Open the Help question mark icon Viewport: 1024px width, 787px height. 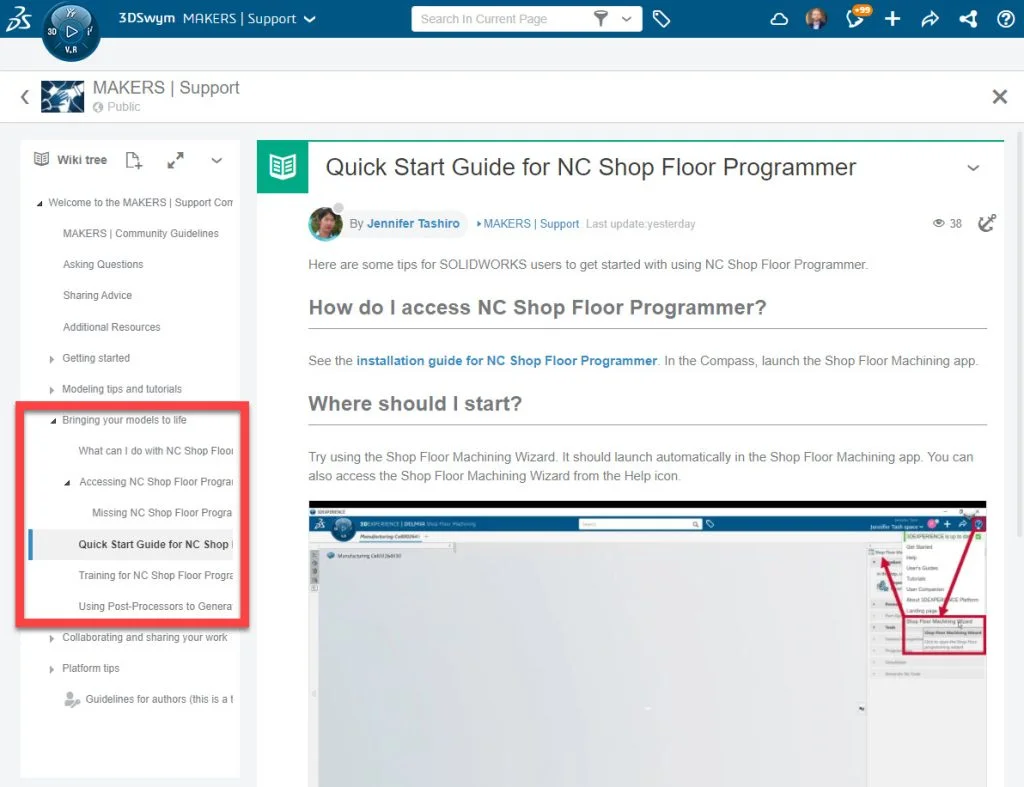tap(1006, 19)
